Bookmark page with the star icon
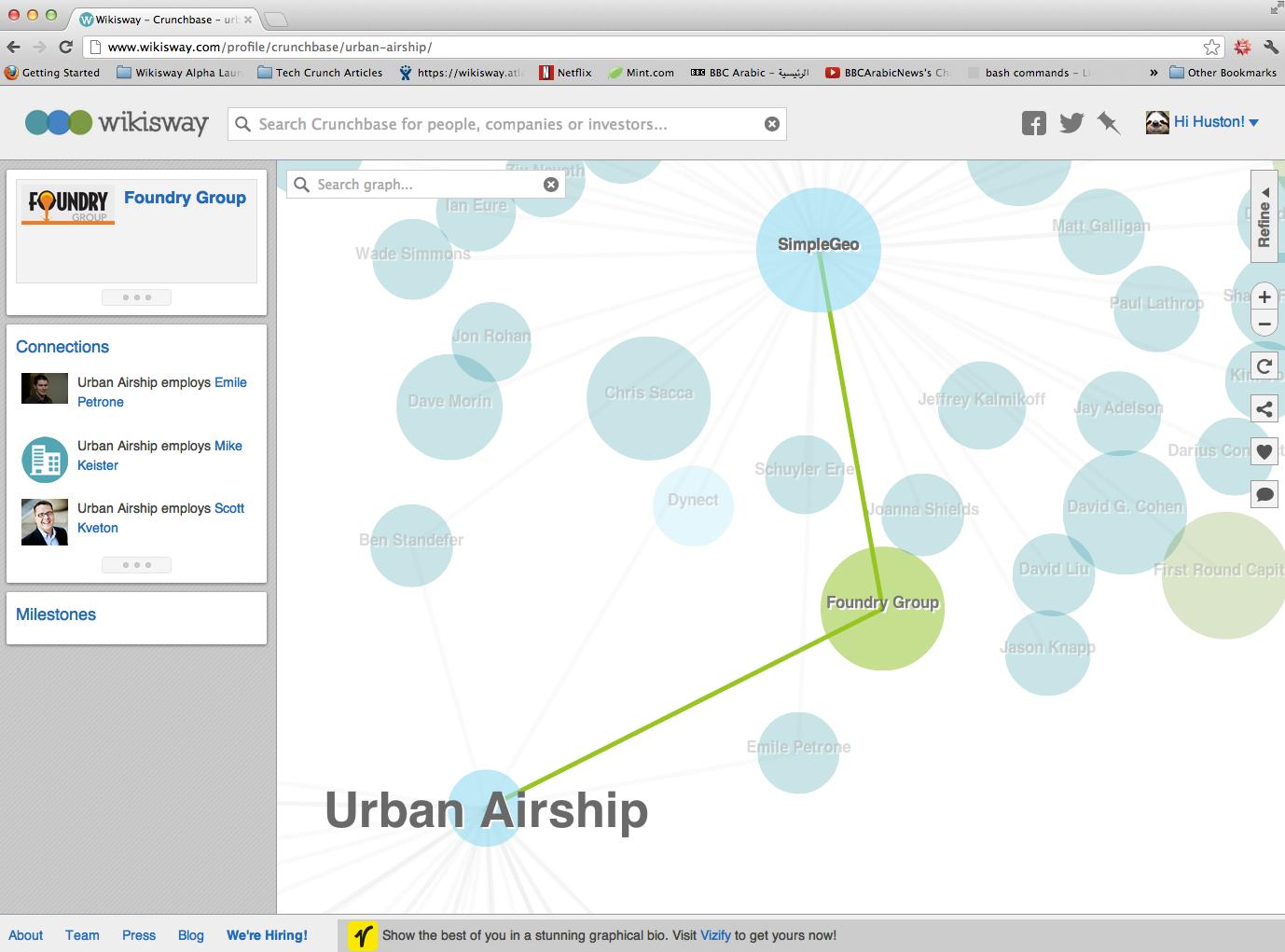The width and height of the screenshot is (1285, 952). pos(1211,47)
